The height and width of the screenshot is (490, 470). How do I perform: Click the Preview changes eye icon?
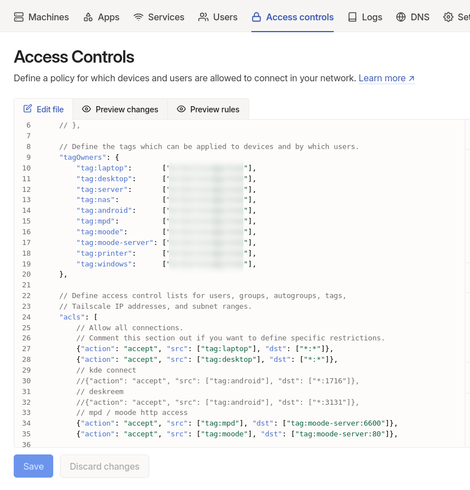point(86,109)
